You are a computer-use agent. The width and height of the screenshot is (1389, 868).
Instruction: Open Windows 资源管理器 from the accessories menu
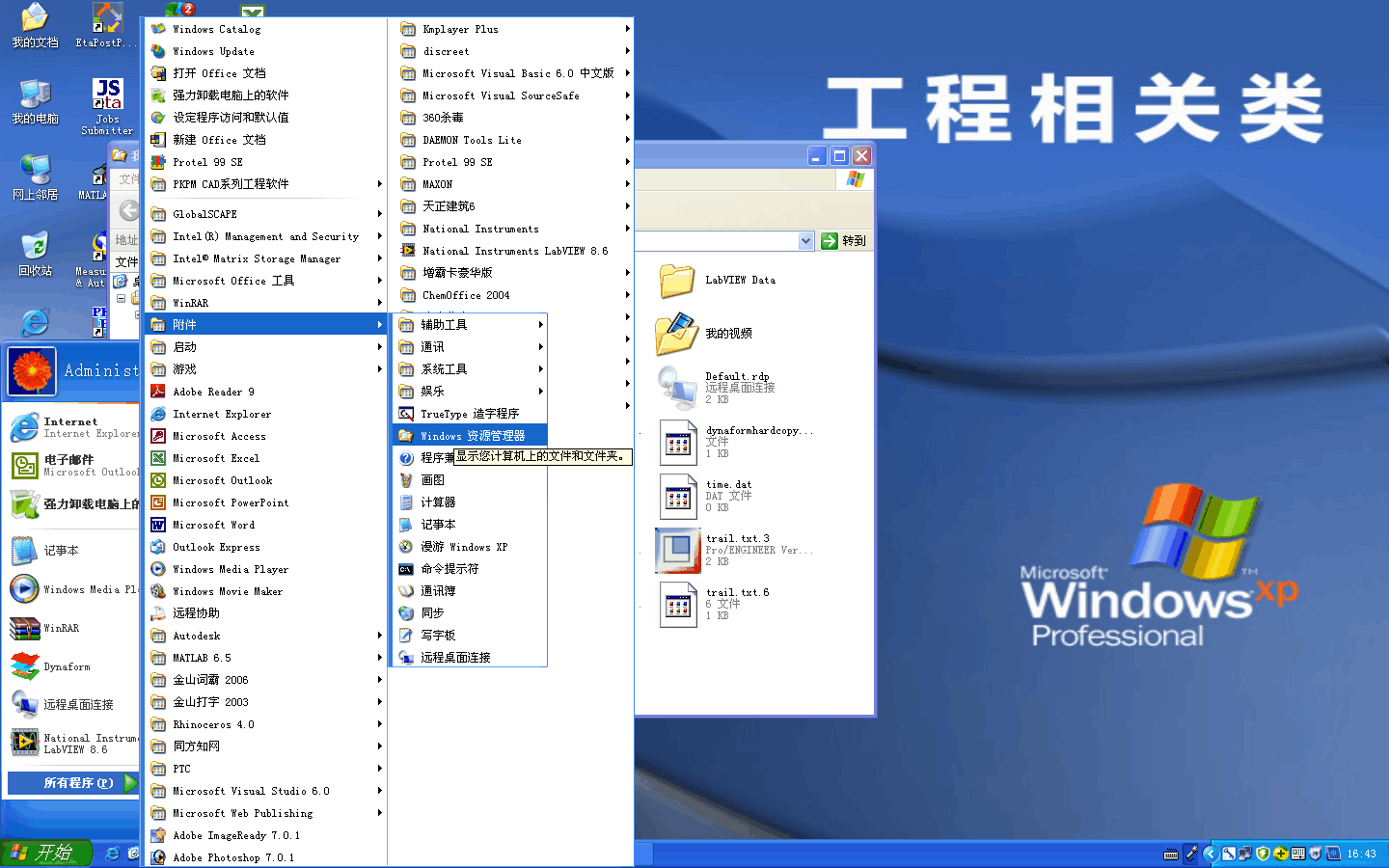pyautogui.click(x=470, y=436)
